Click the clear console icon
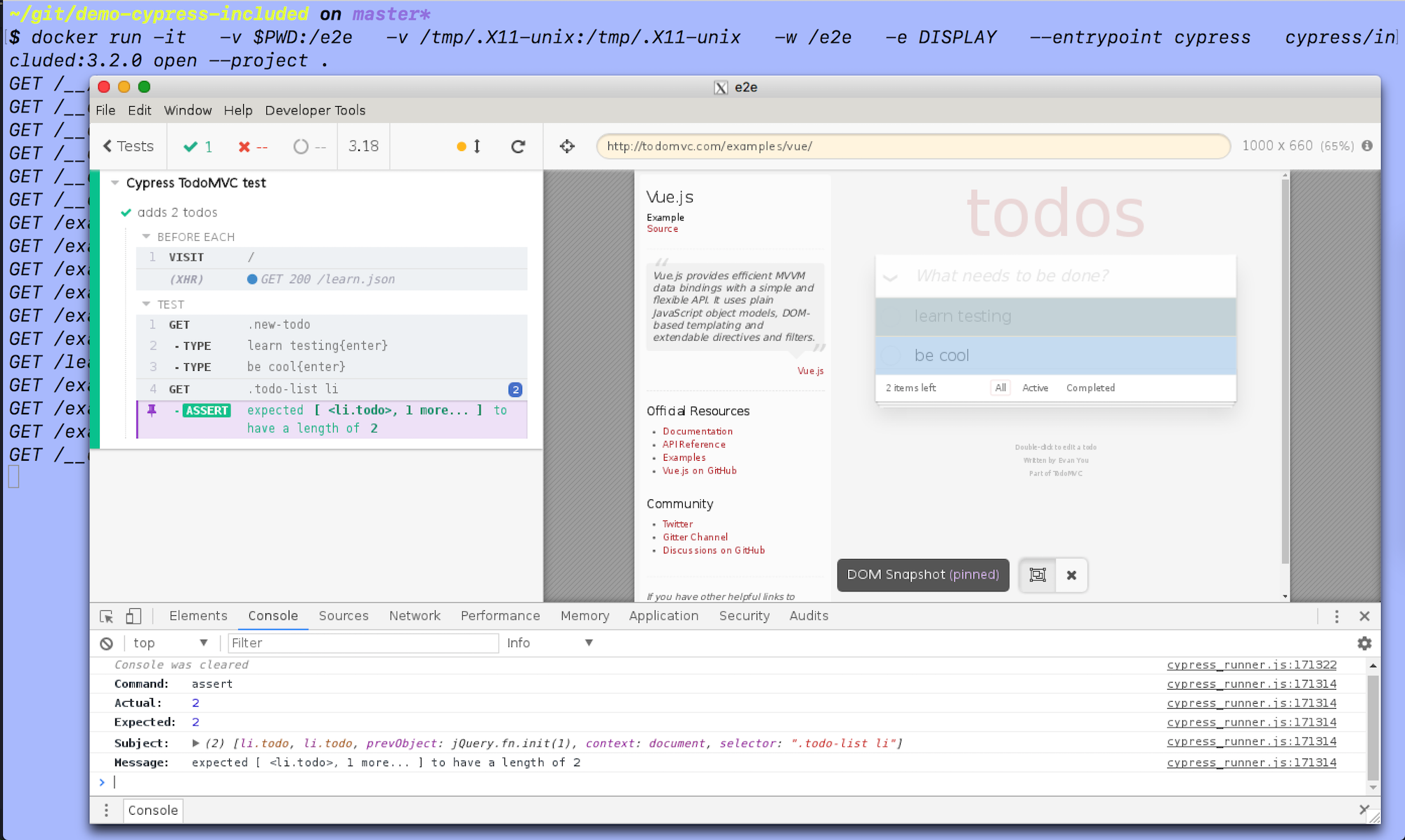This screenshot has height=840, width=1405. point(106,643)
